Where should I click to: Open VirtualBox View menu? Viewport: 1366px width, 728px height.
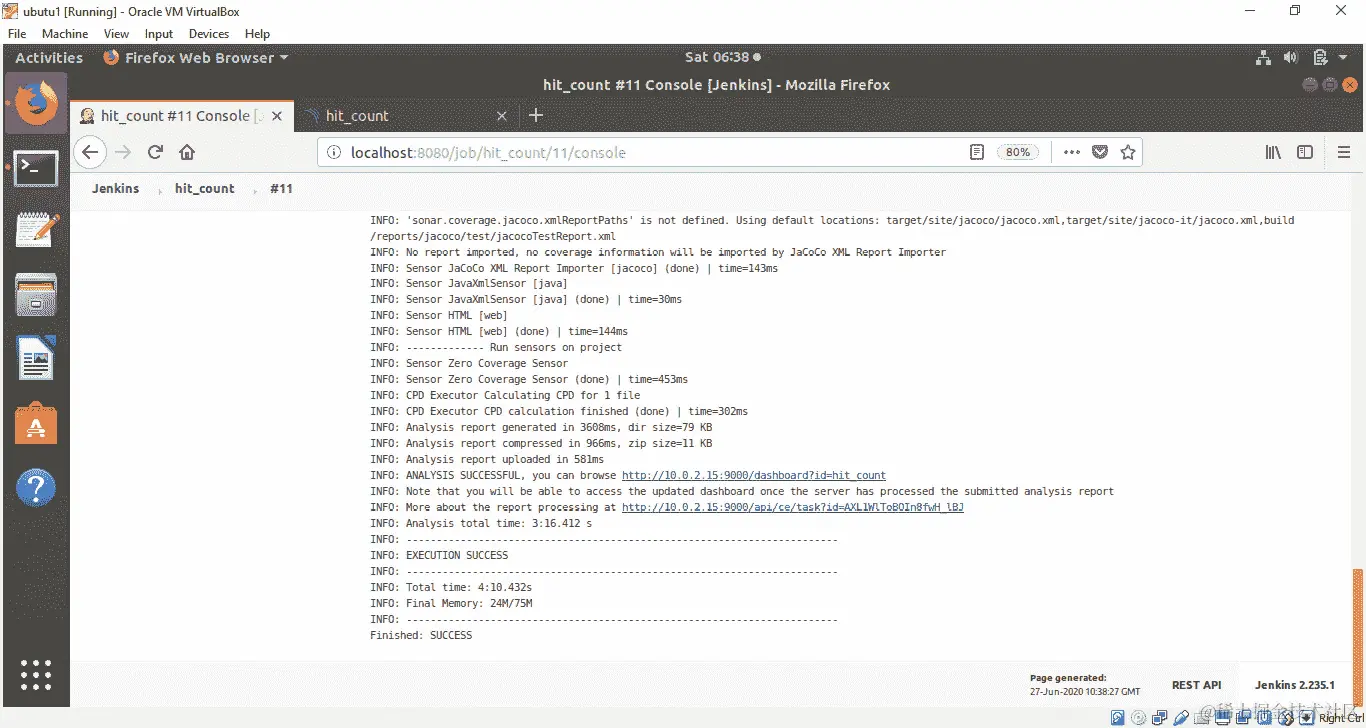(117, 34)
